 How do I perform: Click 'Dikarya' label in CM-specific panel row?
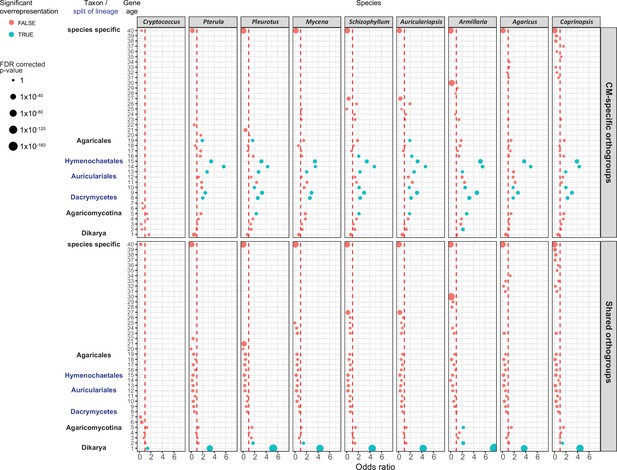(x=94, y=233)
